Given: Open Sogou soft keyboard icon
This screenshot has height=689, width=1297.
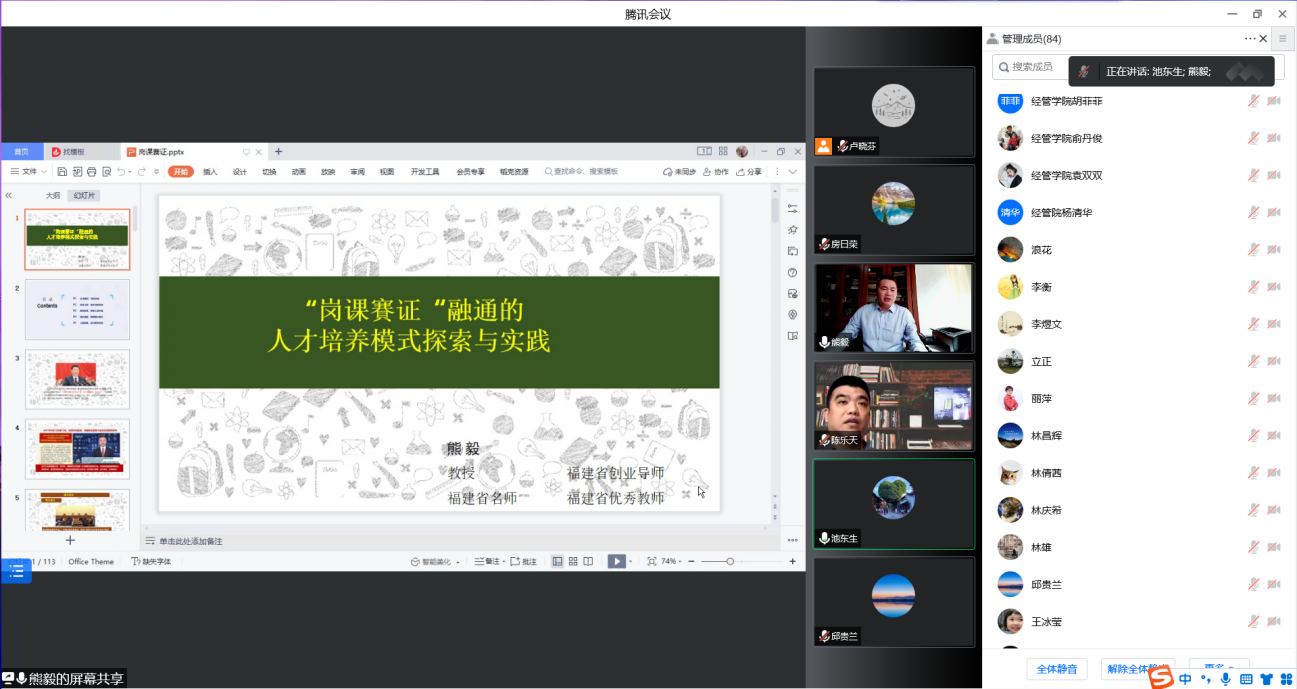Looking at the screenshot, I should (x=1246, y=679).
